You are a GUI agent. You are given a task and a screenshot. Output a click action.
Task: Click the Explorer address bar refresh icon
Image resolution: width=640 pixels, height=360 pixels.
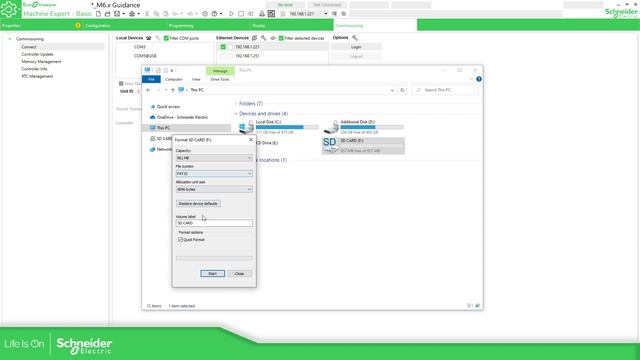point(402,90)
